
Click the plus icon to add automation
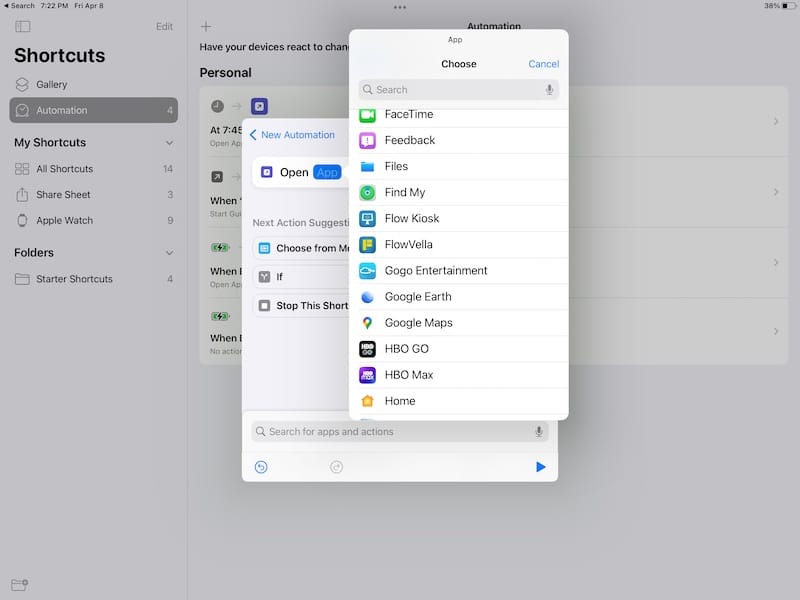click(206, 27)
